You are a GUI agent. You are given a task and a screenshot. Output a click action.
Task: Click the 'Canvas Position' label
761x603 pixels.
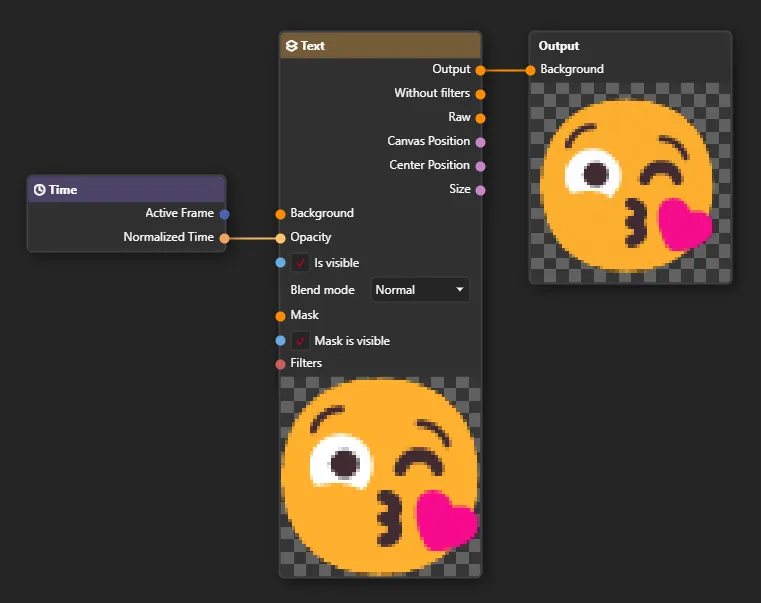tap(429, 141)
